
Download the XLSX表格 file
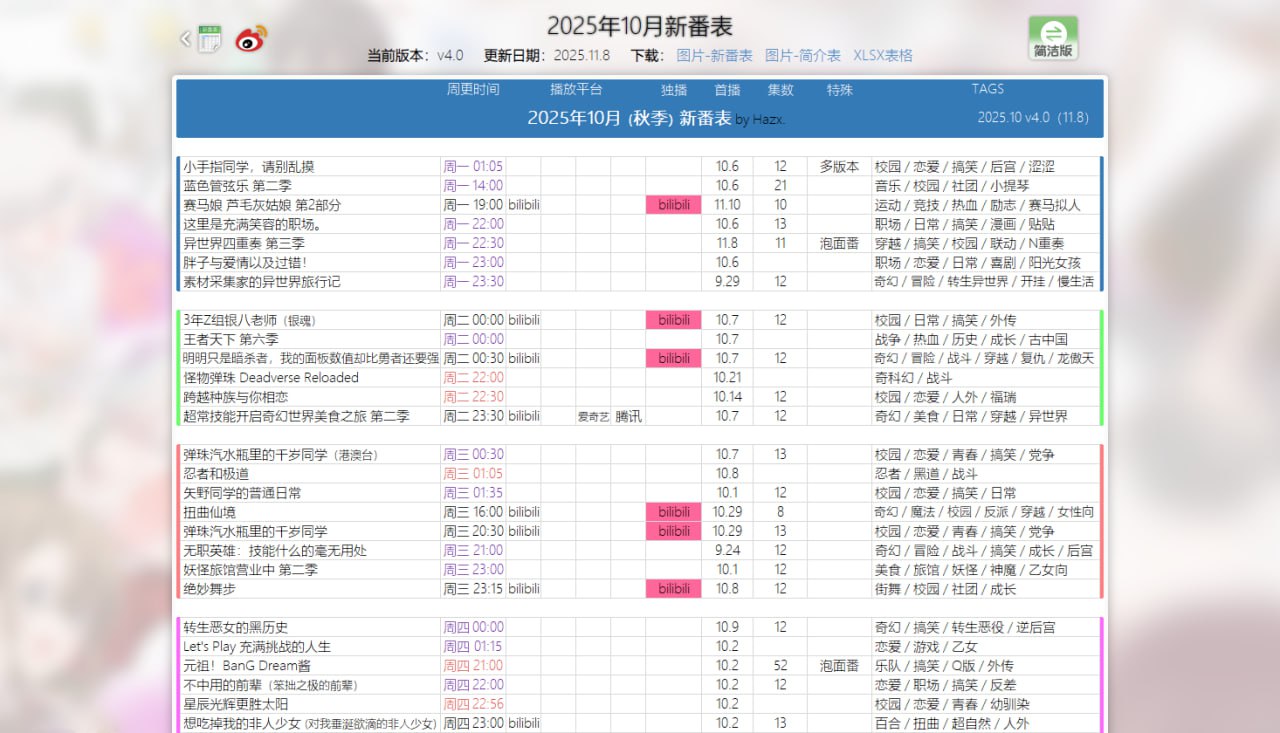(883, 56)
